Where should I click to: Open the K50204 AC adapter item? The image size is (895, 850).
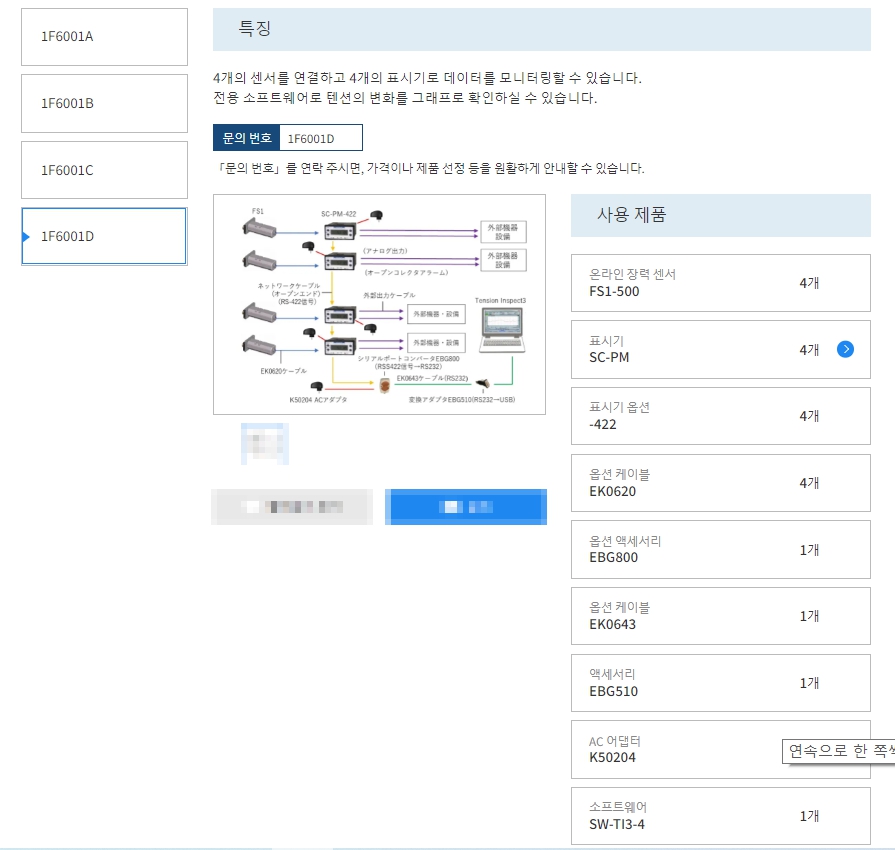tap(680, 749)
